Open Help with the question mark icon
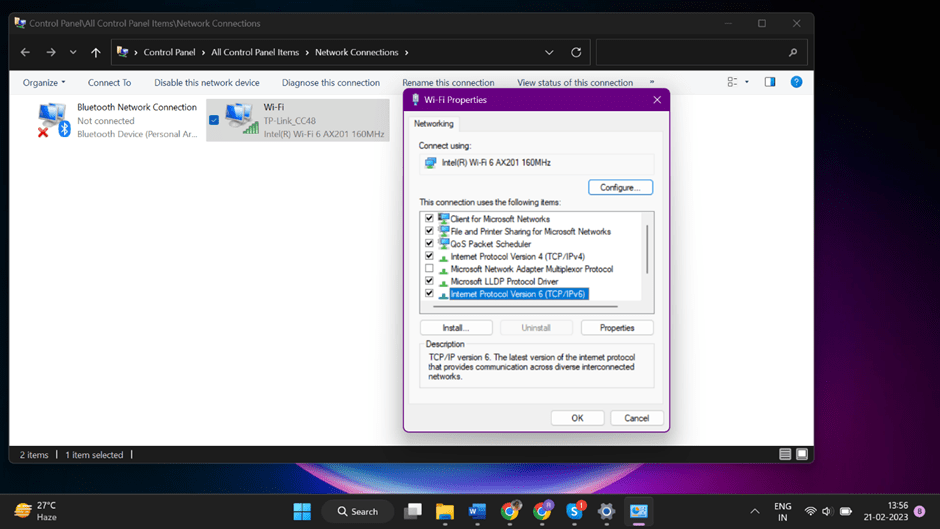This screenshot has height=529, width=940. (x=796, y=82)
